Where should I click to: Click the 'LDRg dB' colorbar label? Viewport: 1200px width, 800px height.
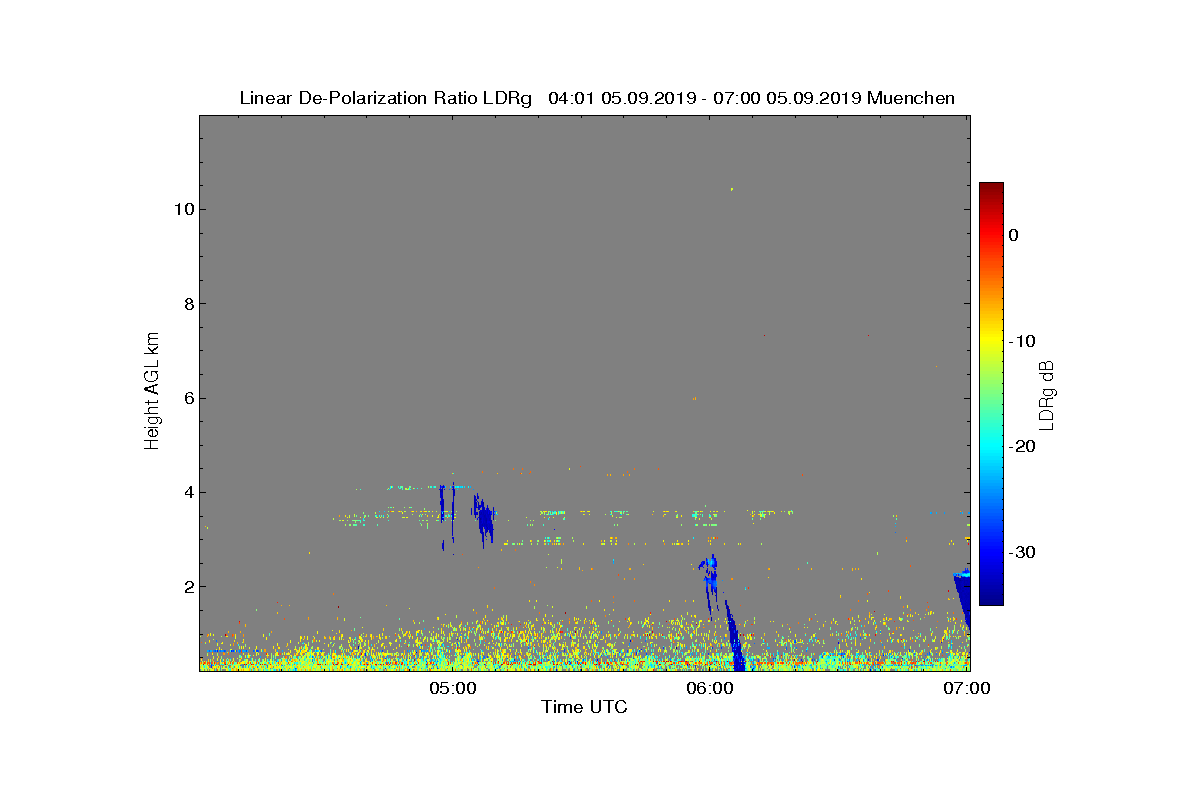click(x=1046, y=395)
